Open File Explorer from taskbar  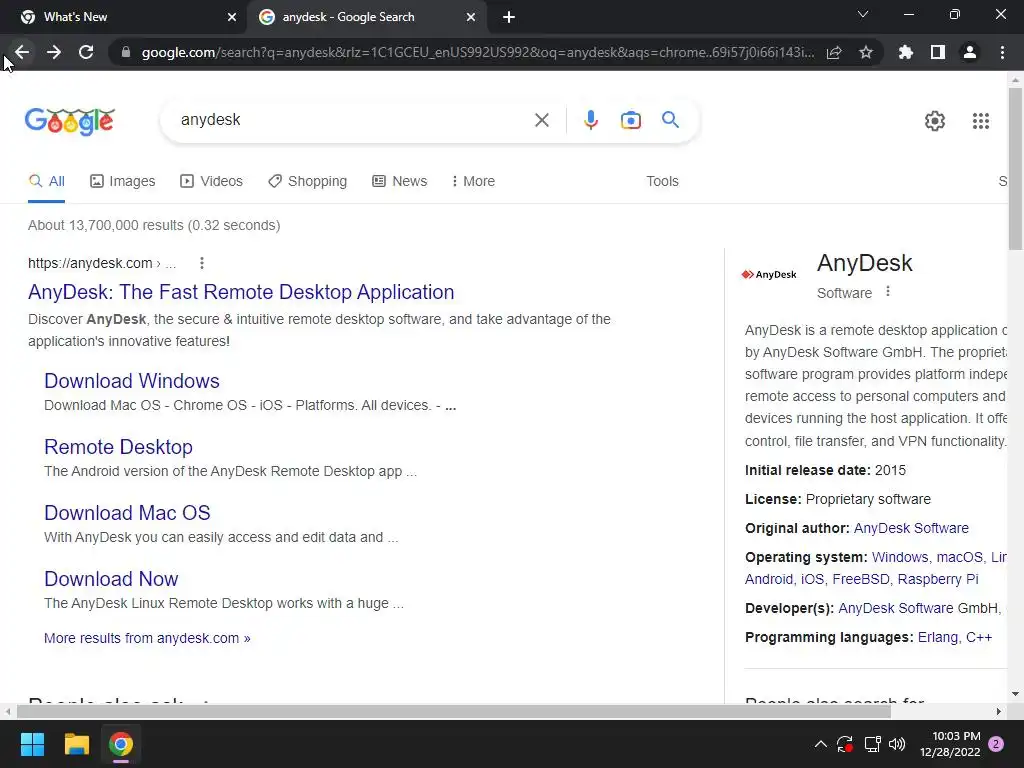pos(76,744)
